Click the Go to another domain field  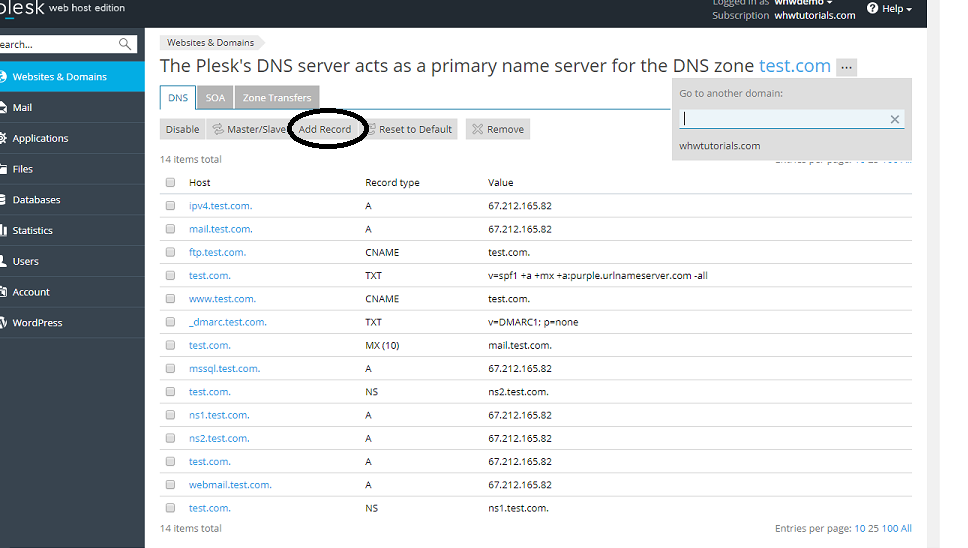click(x=783, y=119)
